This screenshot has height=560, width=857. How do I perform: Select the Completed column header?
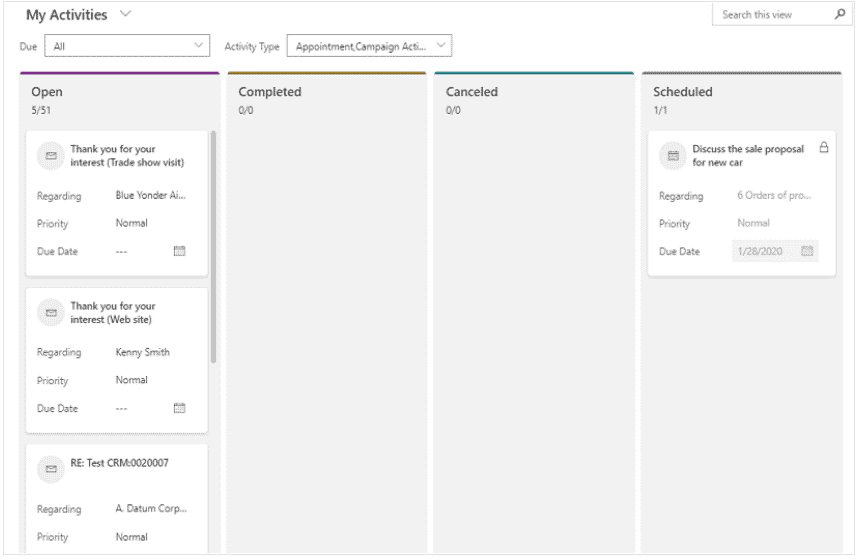[269, 92]
